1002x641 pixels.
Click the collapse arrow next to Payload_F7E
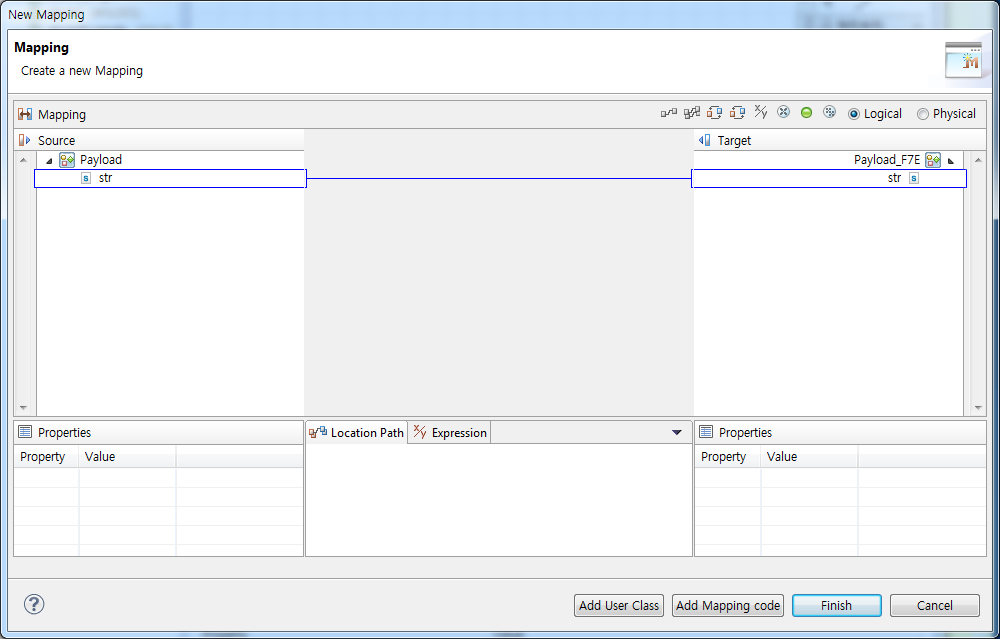coord(950,159)
